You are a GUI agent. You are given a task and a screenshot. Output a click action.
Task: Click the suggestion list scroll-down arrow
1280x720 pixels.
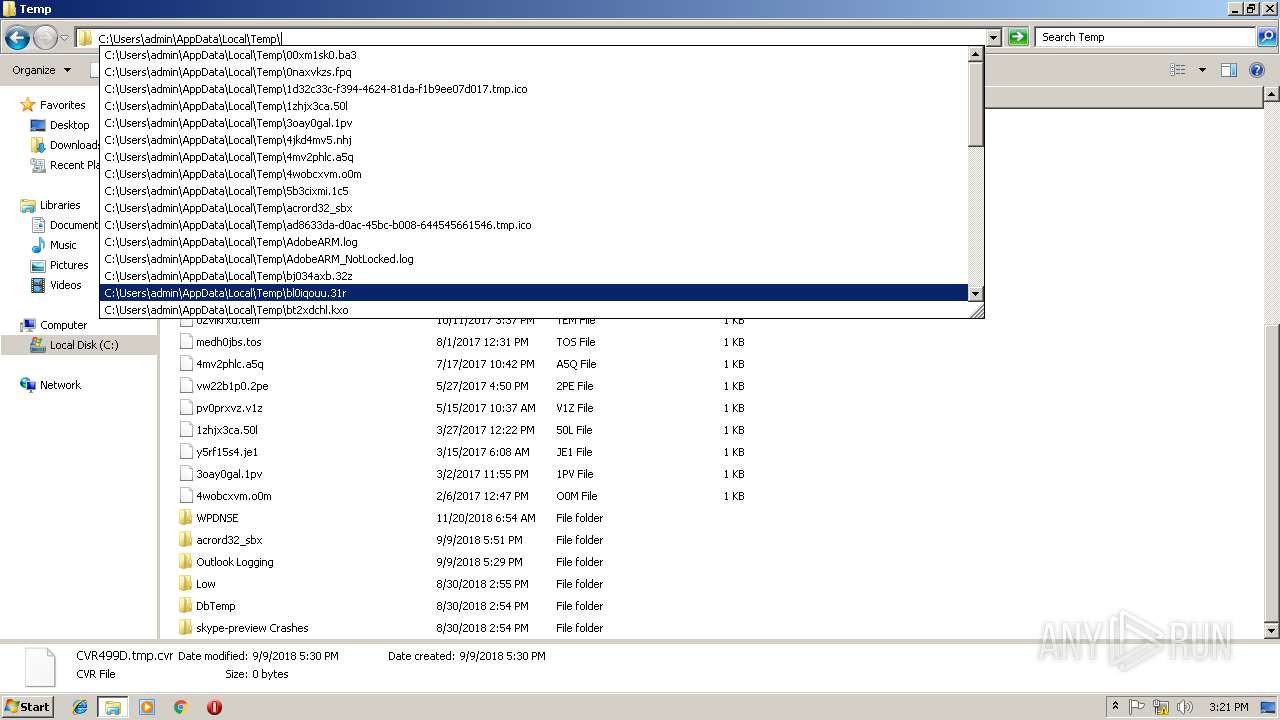click(x=976, y=294)
